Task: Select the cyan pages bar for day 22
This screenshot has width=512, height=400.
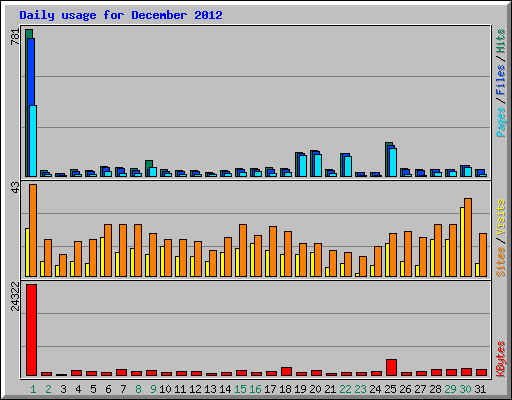Action: click(348, 167)
